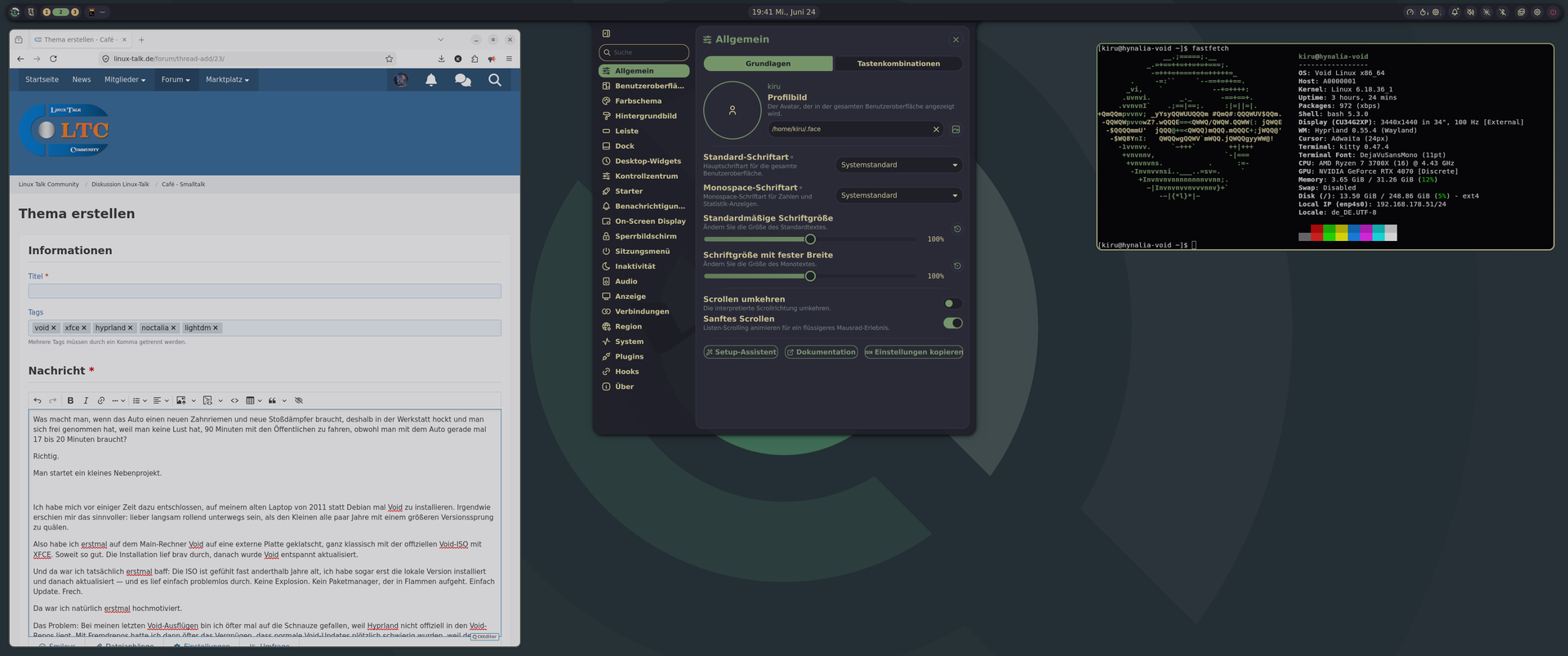This screenshot has height=656, width=1568.
Task: Click the clock '19:41 Mi., Juni 24'
Action: [x=784, y=12]
